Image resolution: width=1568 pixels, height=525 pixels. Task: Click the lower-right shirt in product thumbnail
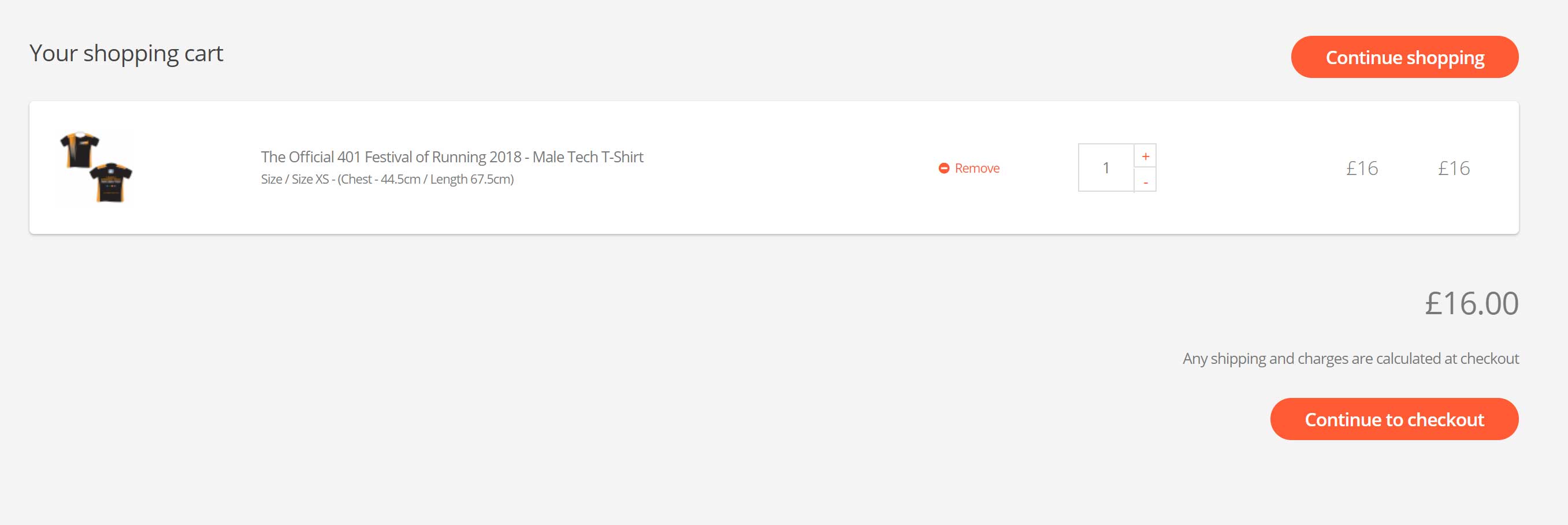[111, 181]
